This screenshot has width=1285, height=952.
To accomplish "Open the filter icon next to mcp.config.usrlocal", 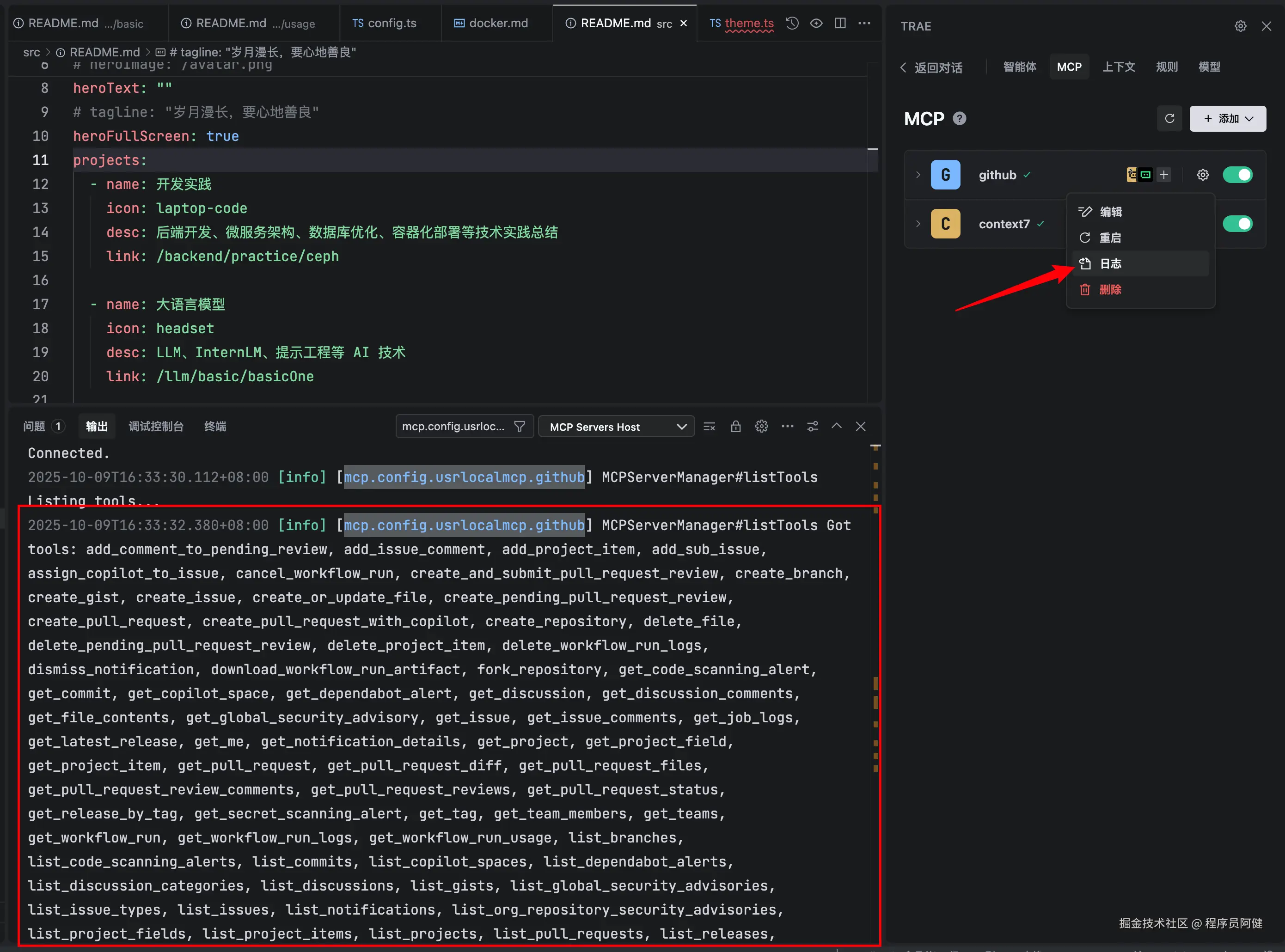I will [x=520, y=427].
